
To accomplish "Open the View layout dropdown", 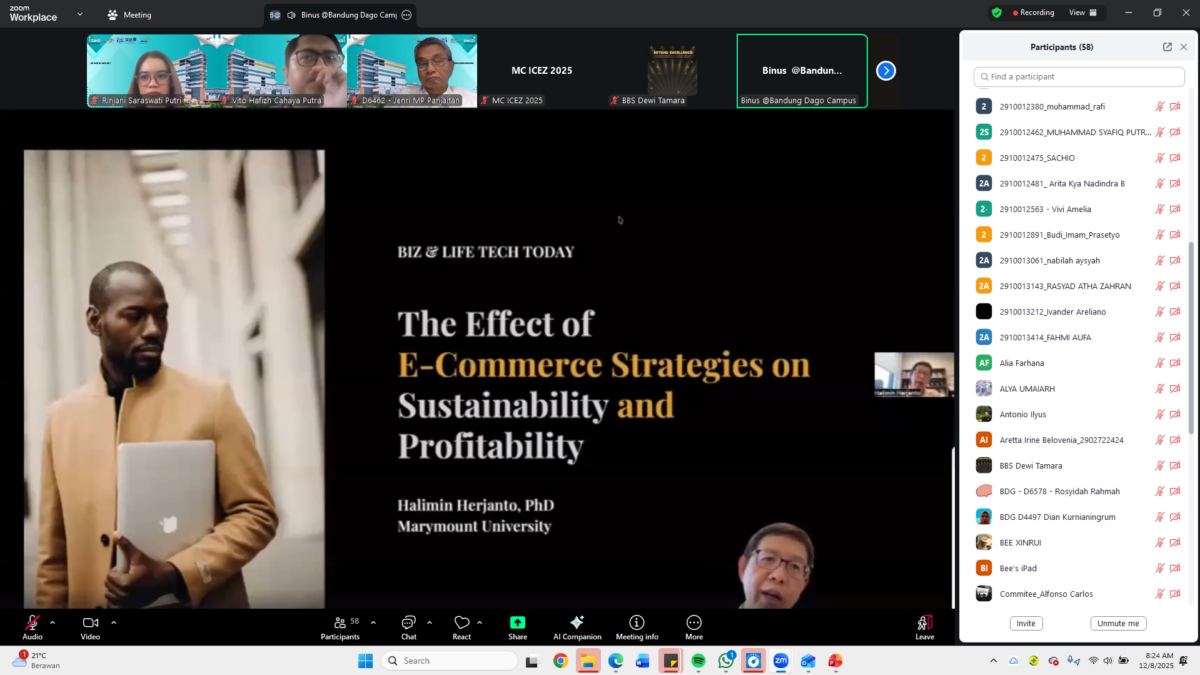I will 1083,13.
